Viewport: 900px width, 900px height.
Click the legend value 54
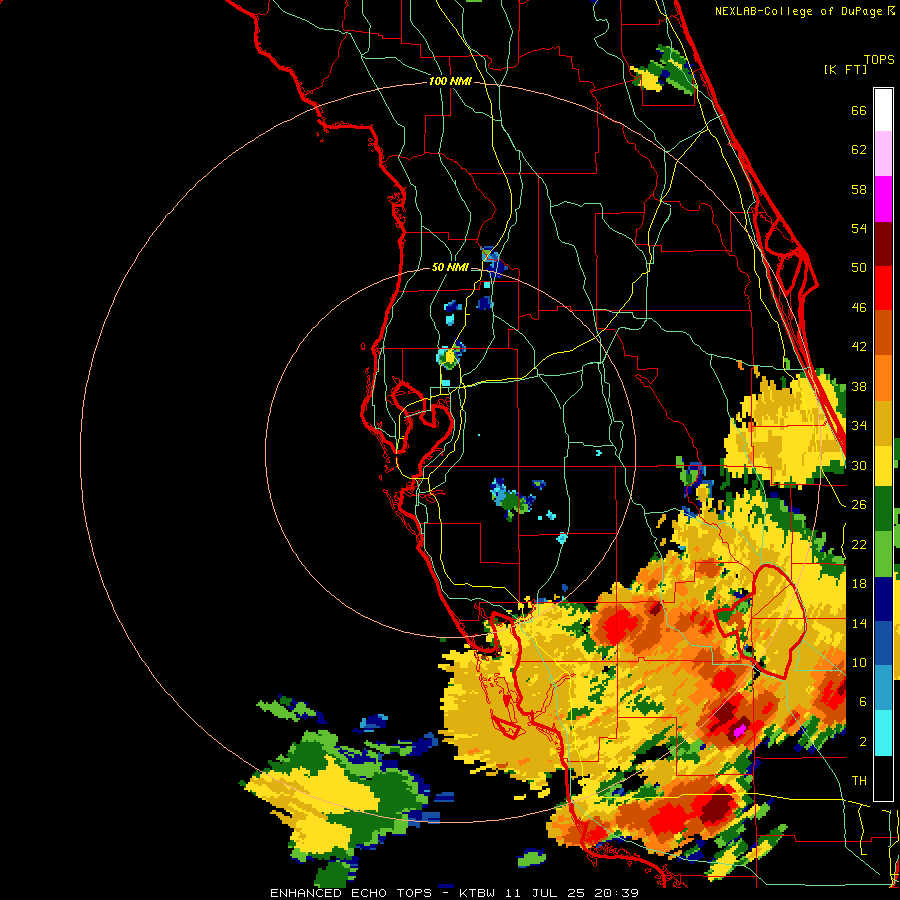859,228
